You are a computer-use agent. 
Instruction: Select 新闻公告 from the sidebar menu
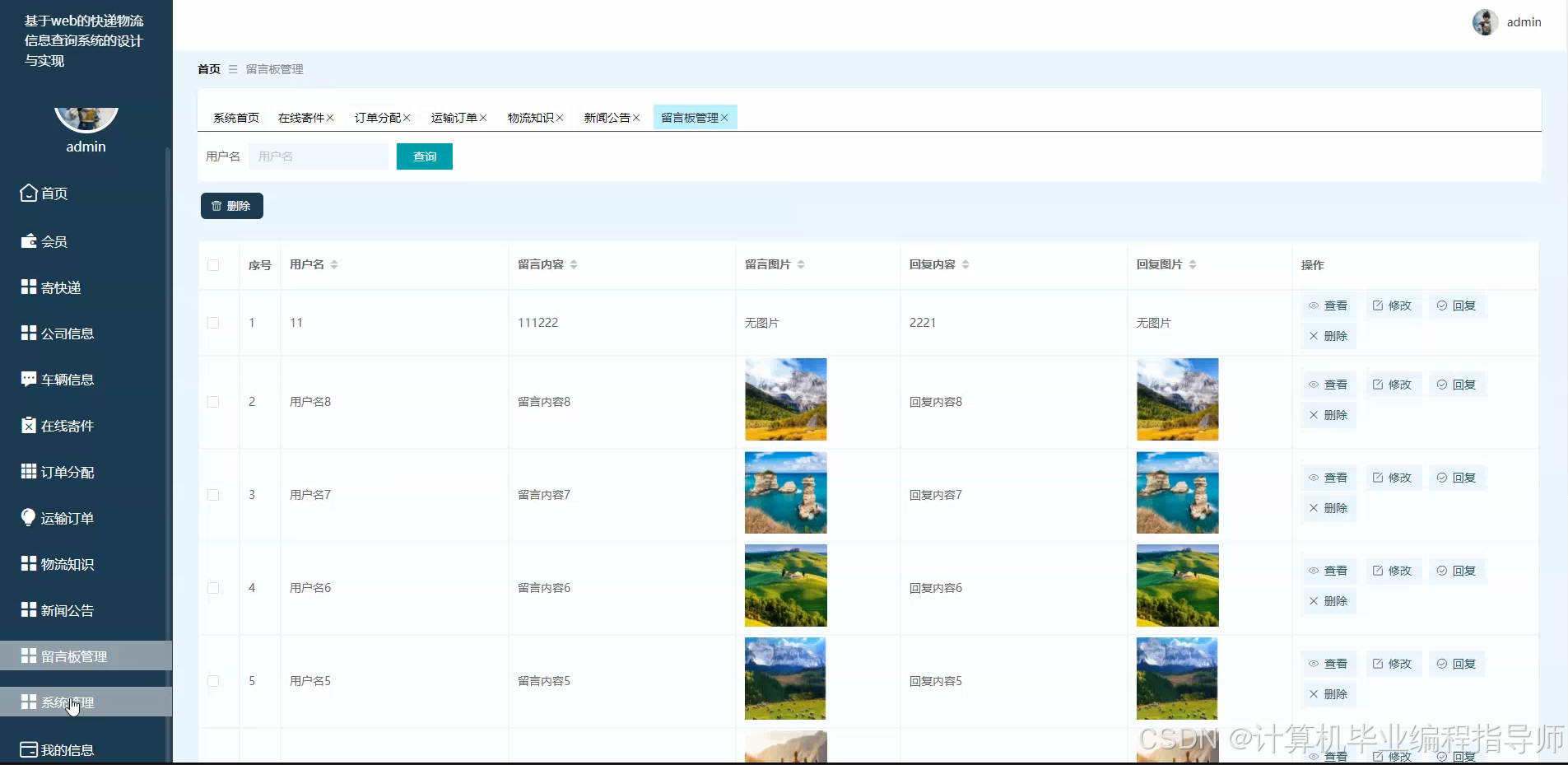point(67,609)
